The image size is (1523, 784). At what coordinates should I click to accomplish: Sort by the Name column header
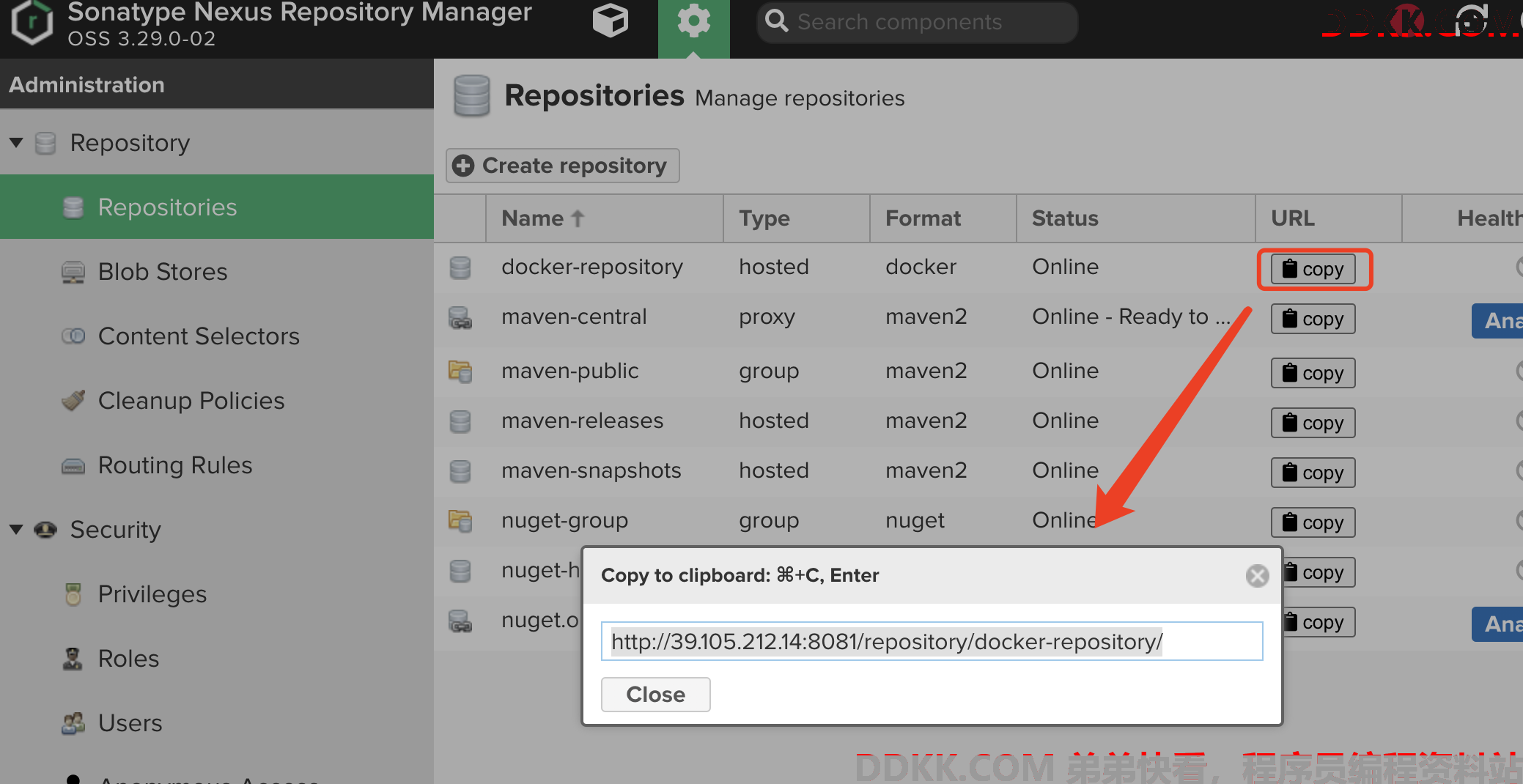604,218
